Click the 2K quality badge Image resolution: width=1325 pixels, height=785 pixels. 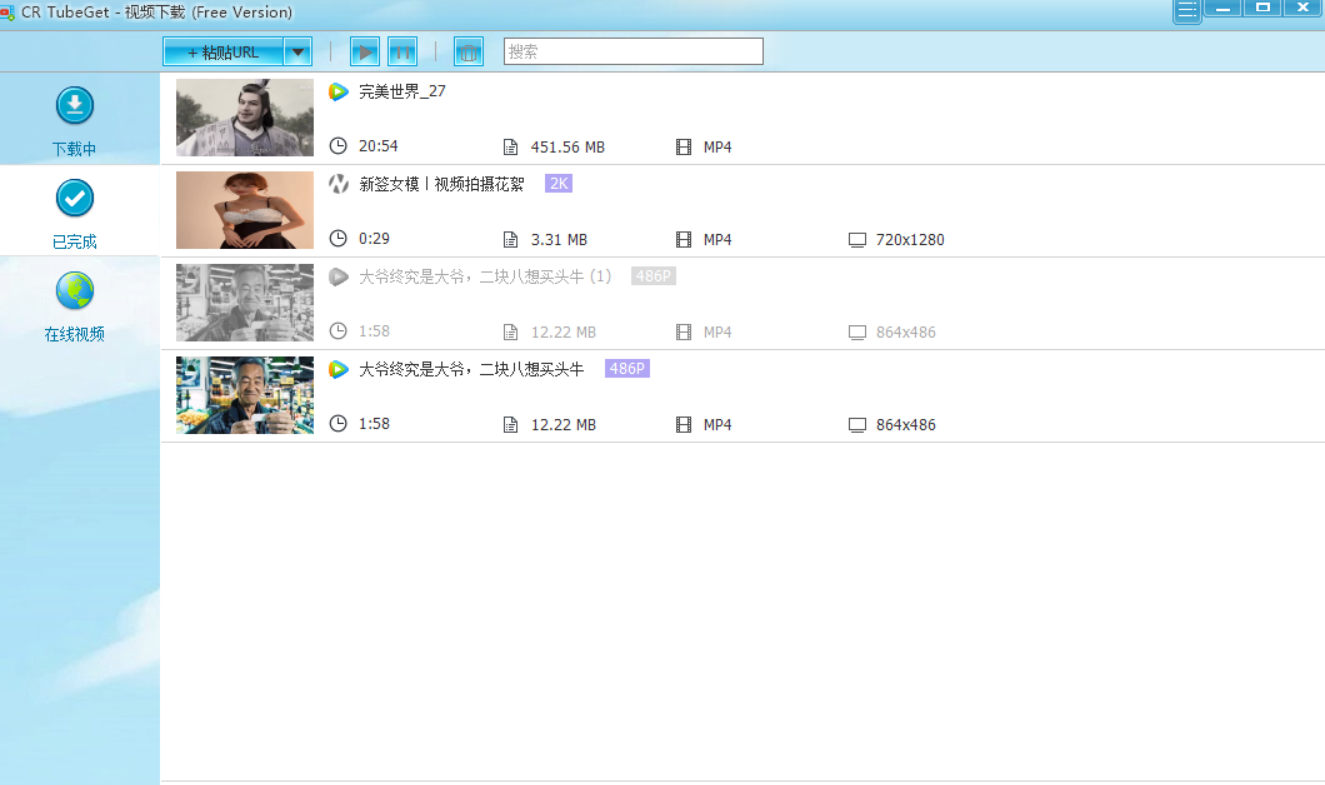(558, 184)
